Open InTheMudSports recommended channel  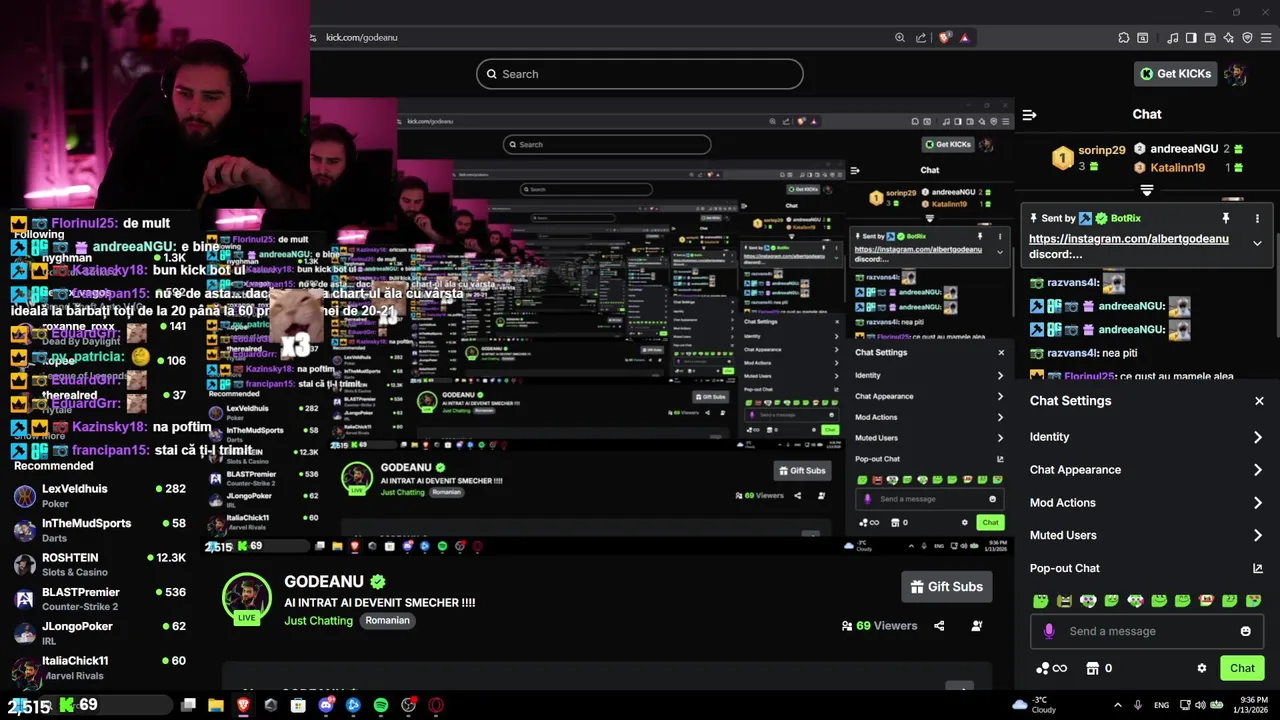click(100, 530)
